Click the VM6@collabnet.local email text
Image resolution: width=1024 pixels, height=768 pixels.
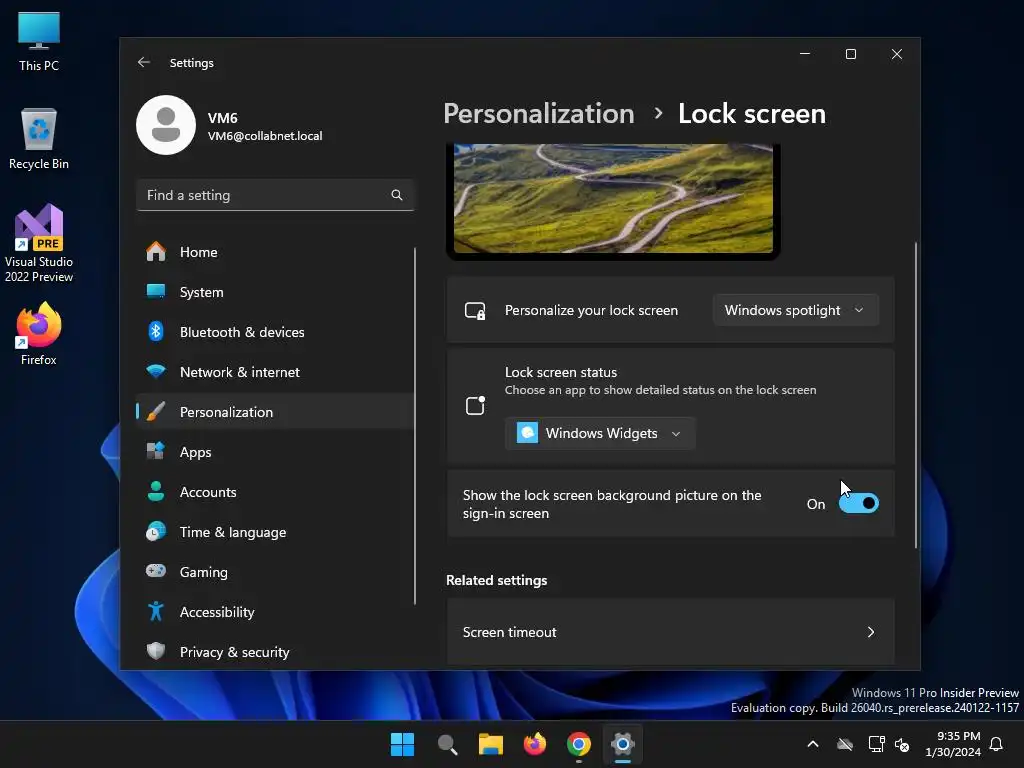265,136
